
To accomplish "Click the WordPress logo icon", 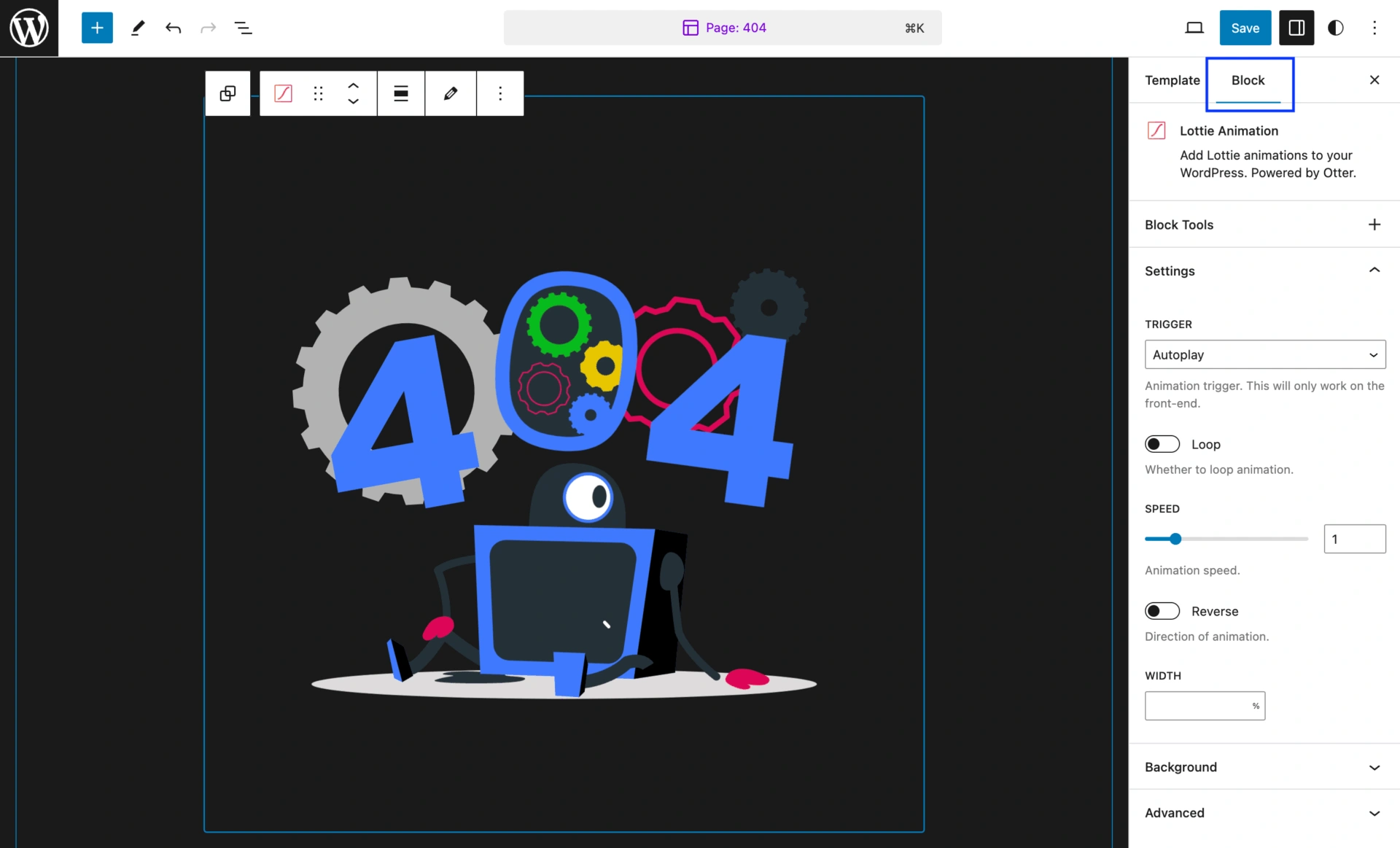I will point(29,28).
